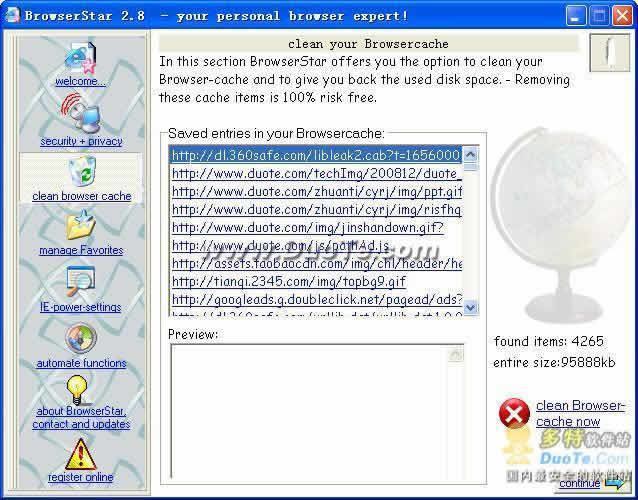Select the recycle bin cache icon
Viewport: 638px width, 500px height.
point(83,171)
